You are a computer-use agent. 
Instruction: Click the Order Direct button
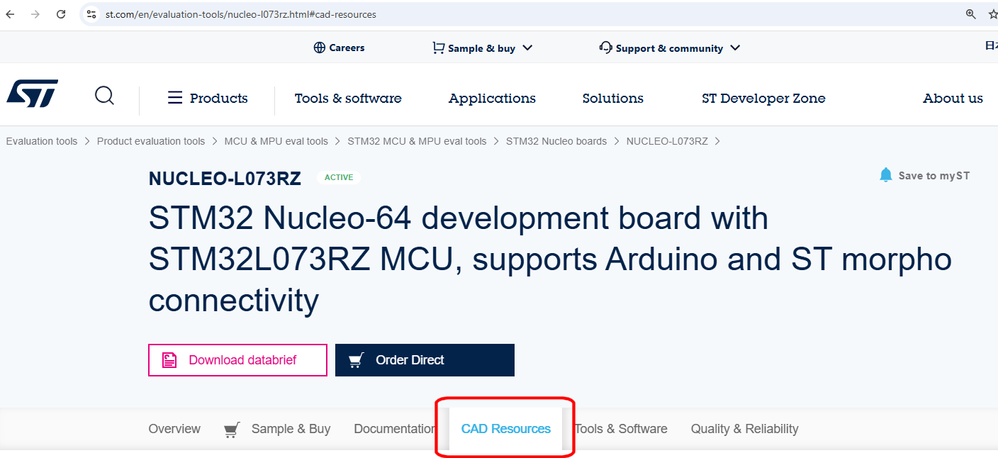tap(425, 360)
